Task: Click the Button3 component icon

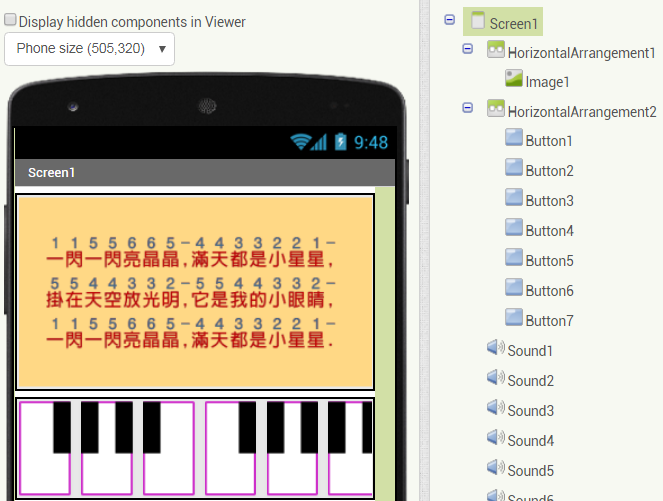Action: coord(514,197)
